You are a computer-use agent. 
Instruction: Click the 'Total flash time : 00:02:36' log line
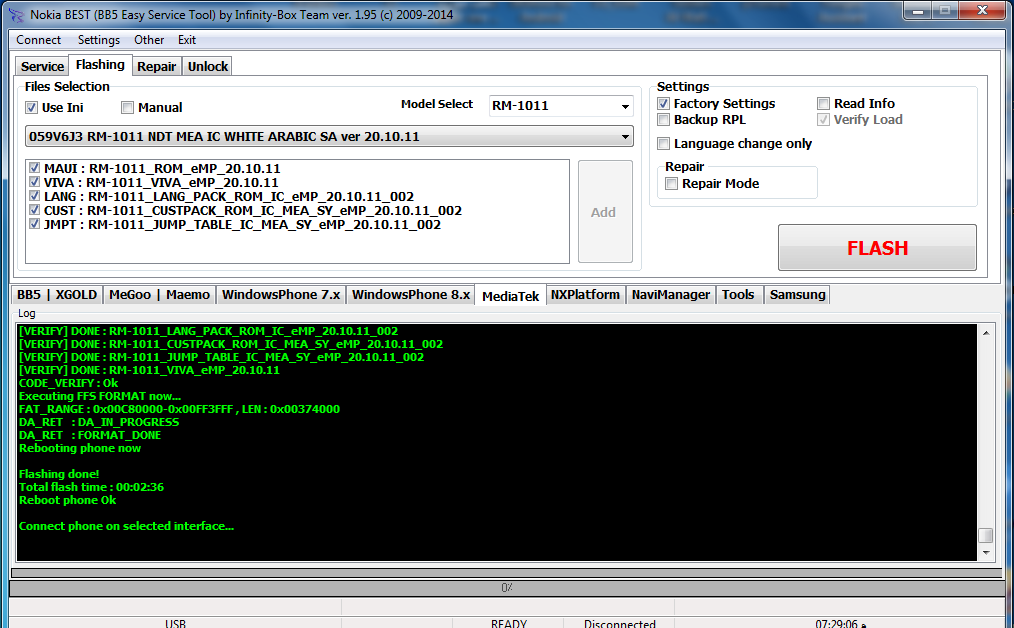(91, 487)
